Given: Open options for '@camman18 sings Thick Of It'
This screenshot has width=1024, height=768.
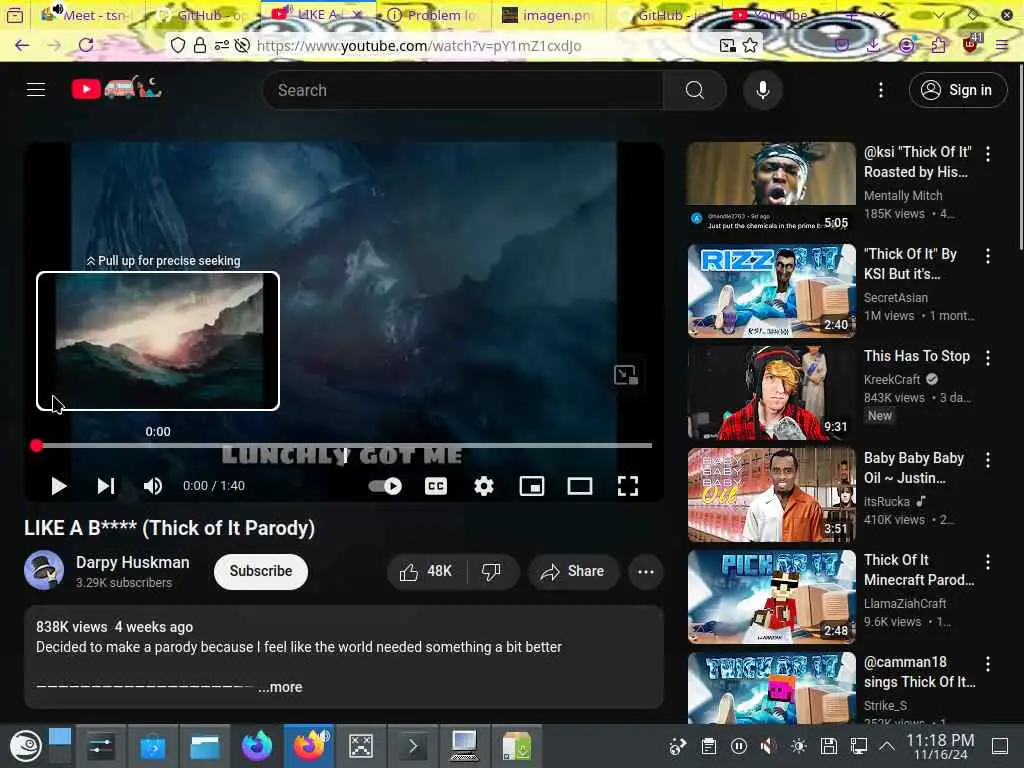Looking at the screenshot, I should (x=988, y=664).
